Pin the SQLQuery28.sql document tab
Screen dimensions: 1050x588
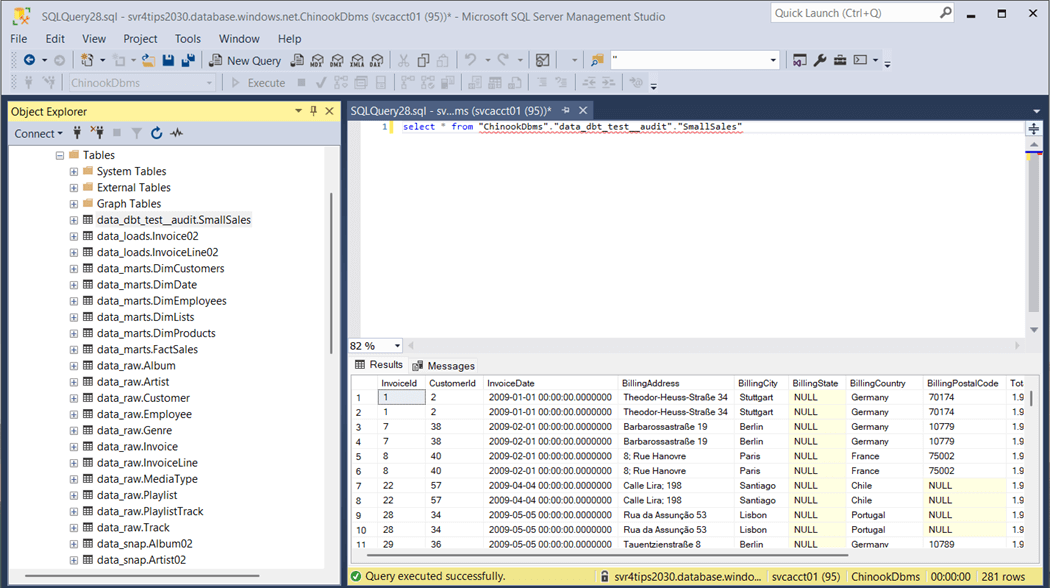tap(565, 110)
